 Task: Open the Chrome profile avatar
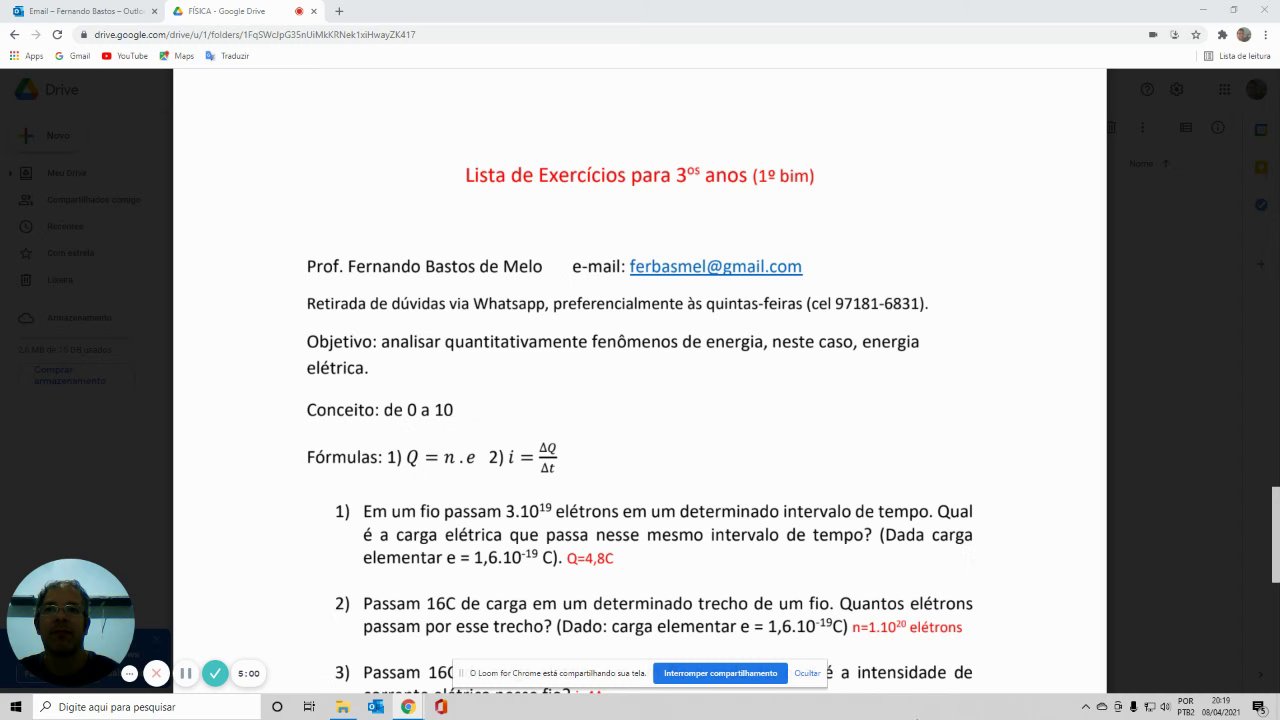click(1244, 34)
